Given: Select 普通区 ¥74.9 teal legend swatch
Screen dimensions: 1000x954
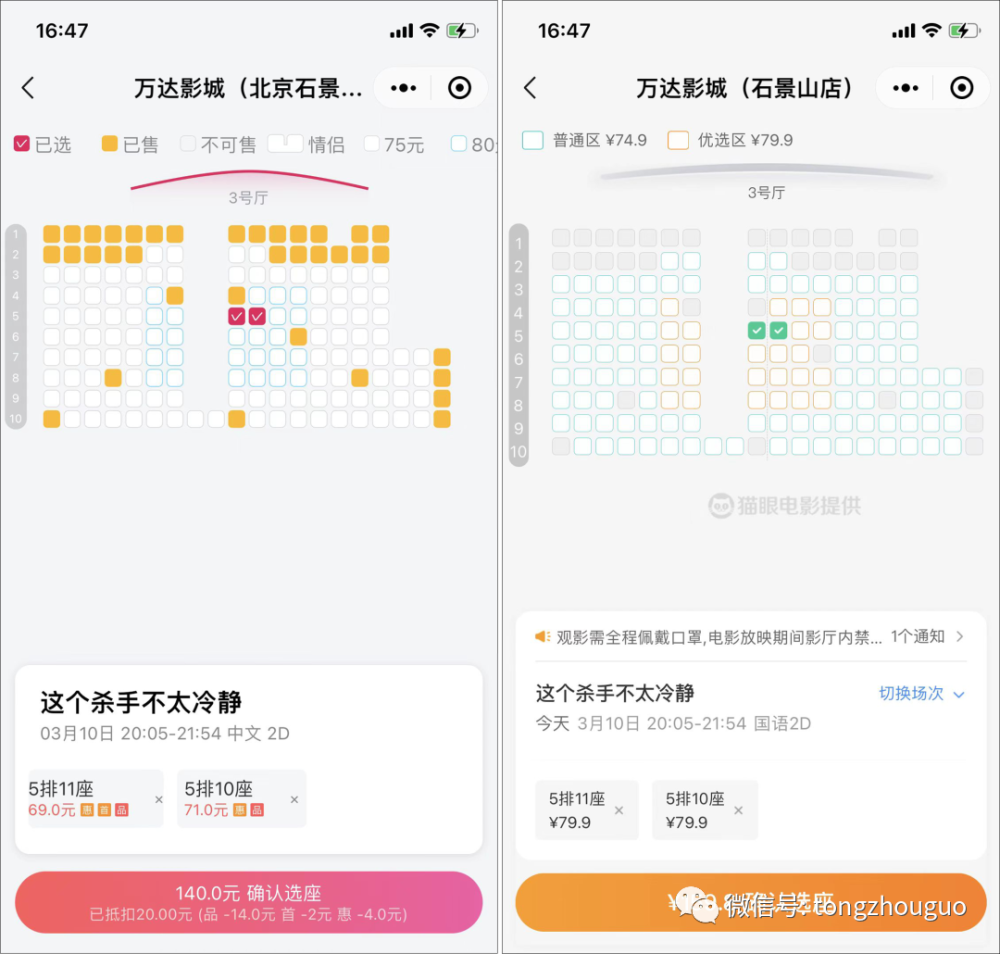Looking at the screenshot, I should (x=533, y=140).
